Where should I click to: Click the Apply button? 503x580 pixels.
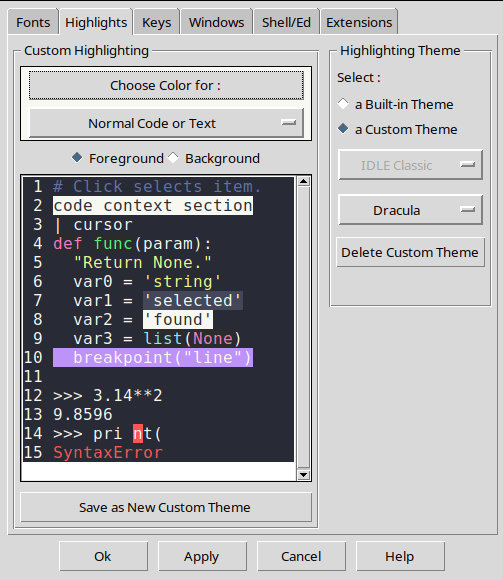pyautogui.click(x=202, y=556)
